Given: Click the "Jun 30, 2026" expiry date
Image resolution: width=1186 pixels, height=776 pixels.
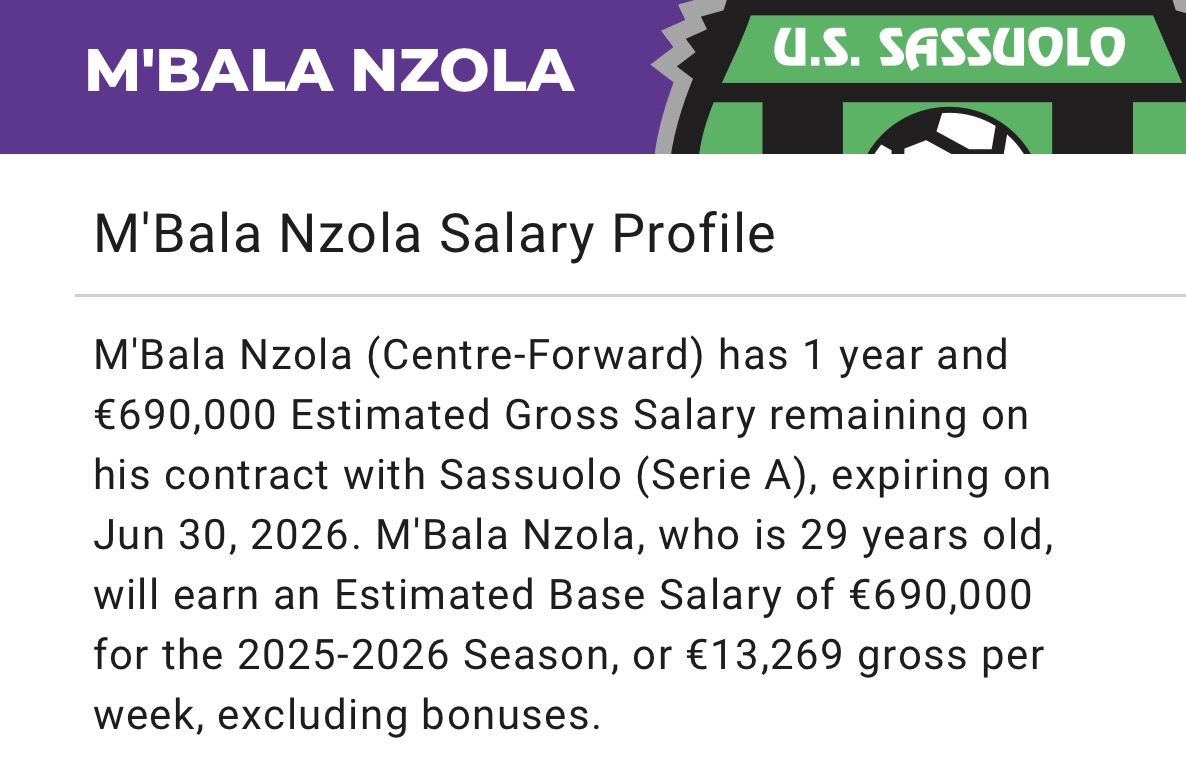Looking at the screenshot, I should coord(226,535).
